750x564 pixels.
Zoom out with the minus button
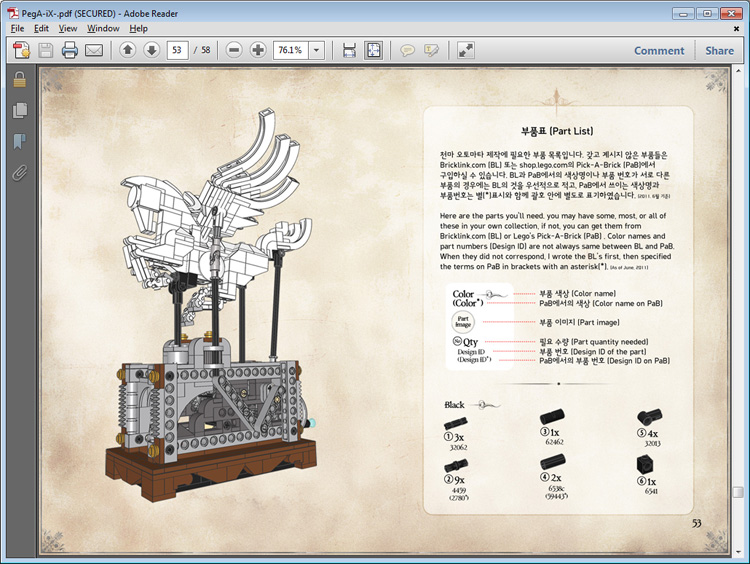pyautogui.click(x=234, y=50)
